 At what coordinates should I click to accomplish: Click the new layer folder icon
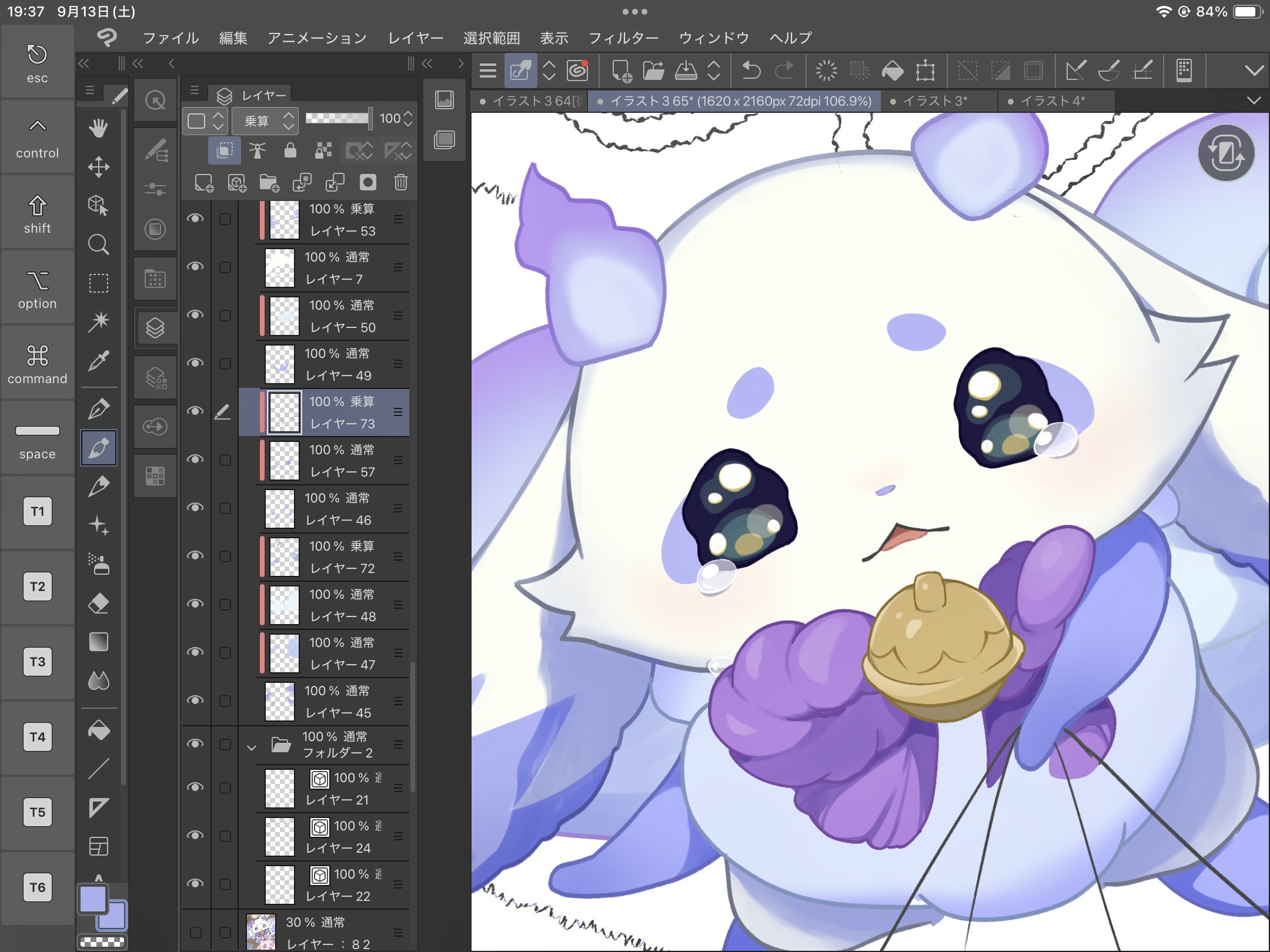tap(269, 183)
